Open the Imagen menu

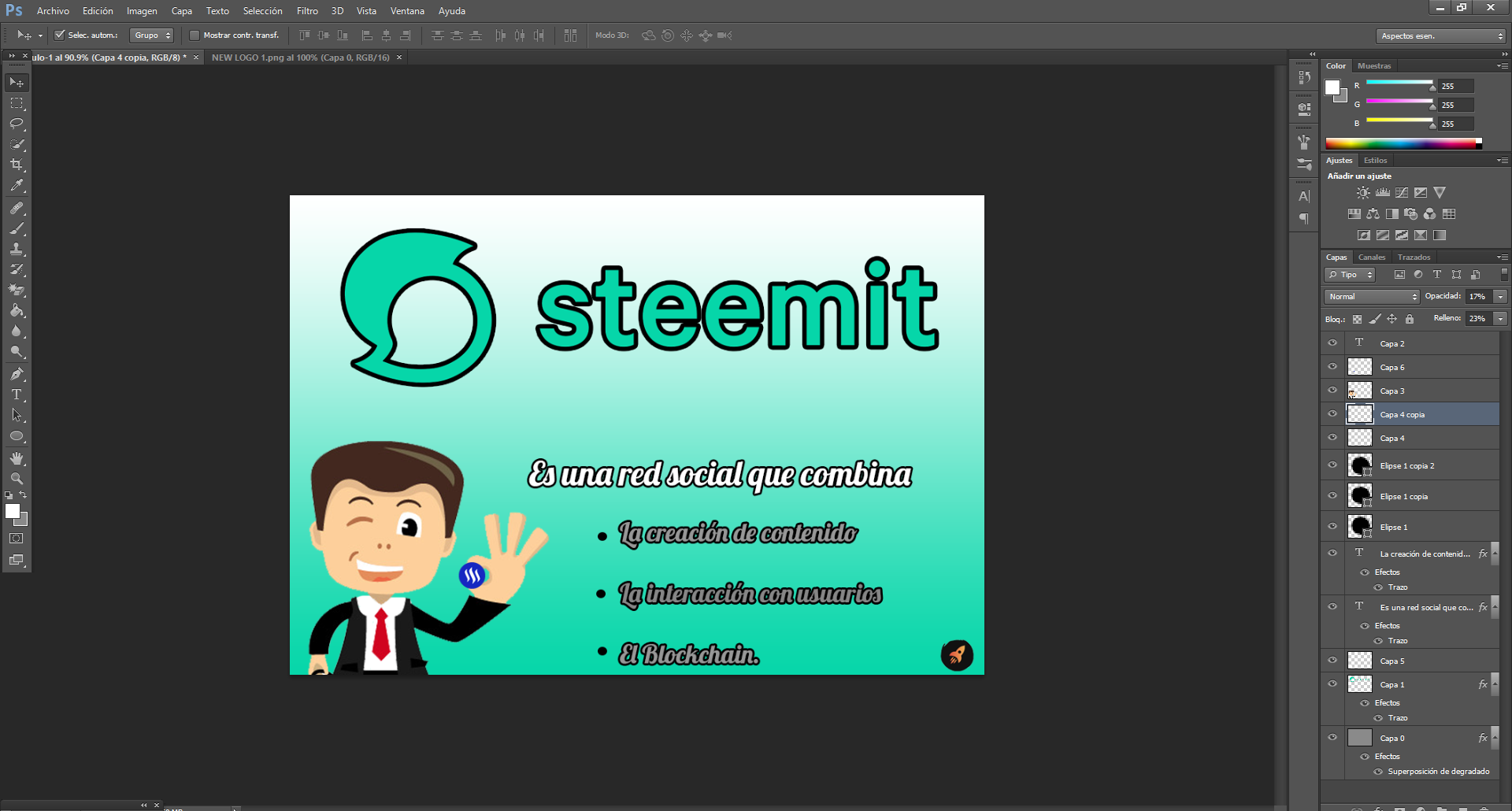[142, 11]
